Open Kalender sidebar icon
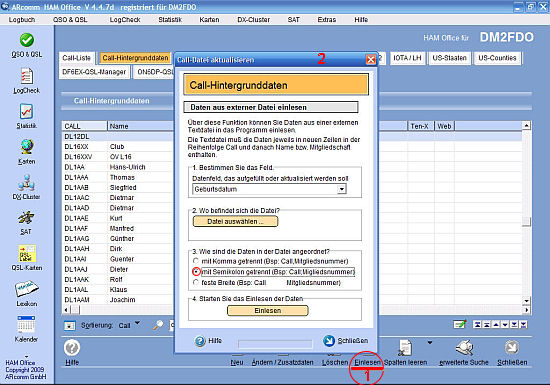 [x=27, y=324]
